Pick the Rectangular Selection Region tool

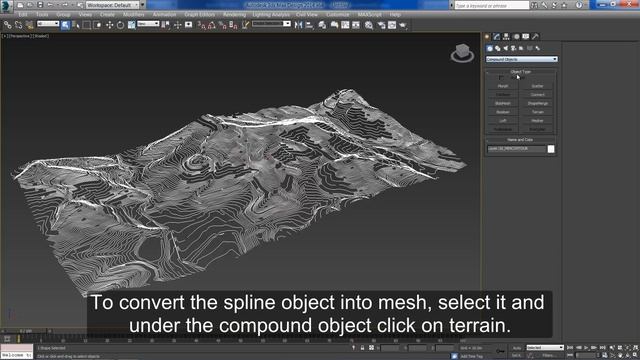87,25
